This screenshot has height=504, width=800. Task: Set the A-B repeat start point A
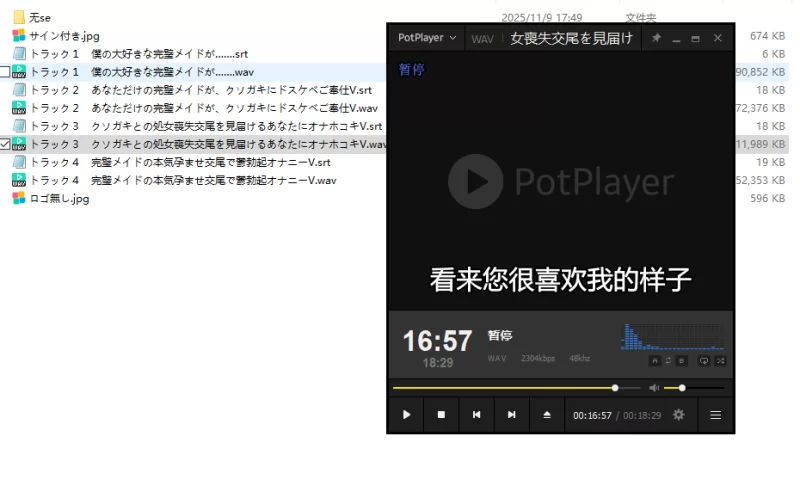655,361
